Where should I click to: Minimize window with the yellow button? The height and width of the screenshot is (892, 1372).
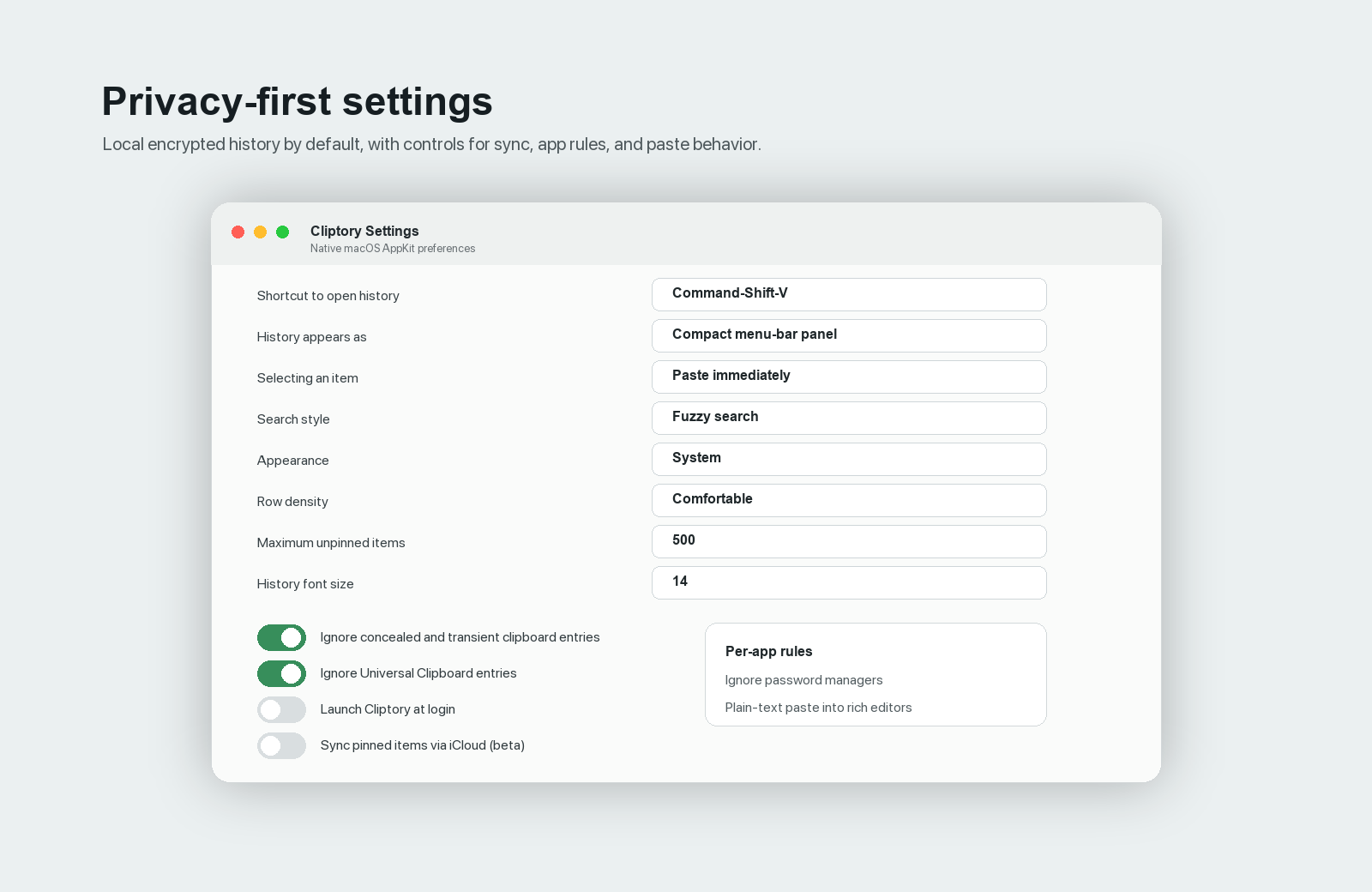[261, 232]
